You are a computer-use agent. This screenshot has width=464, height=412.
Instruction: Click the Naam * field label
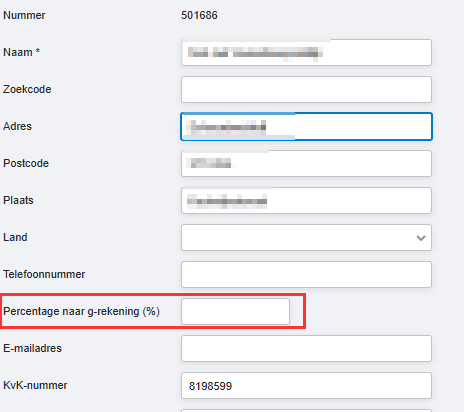coord(21,52)
